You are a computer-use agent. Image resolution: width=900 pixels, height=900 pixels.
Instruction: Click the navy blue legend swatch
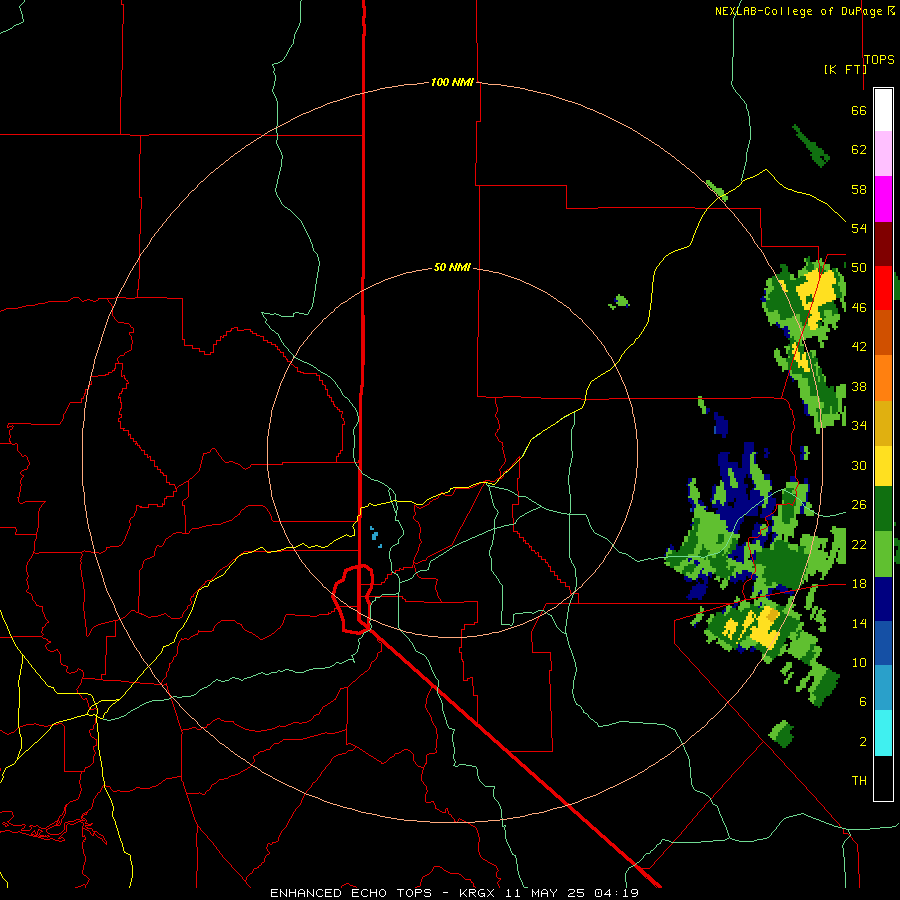(883, 599)
